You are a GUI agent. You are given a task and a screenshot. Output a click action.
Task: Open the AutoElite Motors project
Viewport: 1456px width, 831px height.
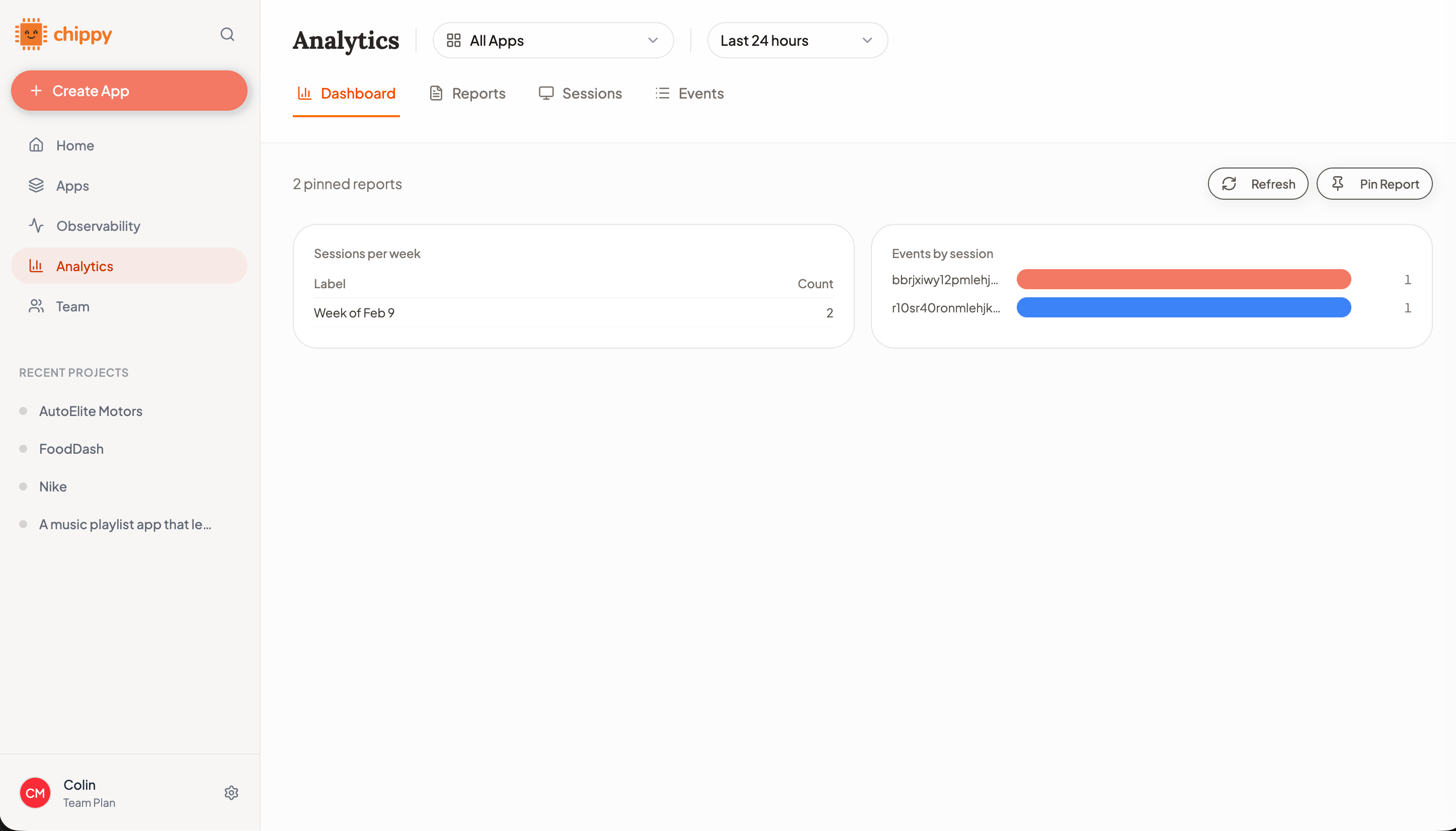pyautogui.click(x=91, y=411)
